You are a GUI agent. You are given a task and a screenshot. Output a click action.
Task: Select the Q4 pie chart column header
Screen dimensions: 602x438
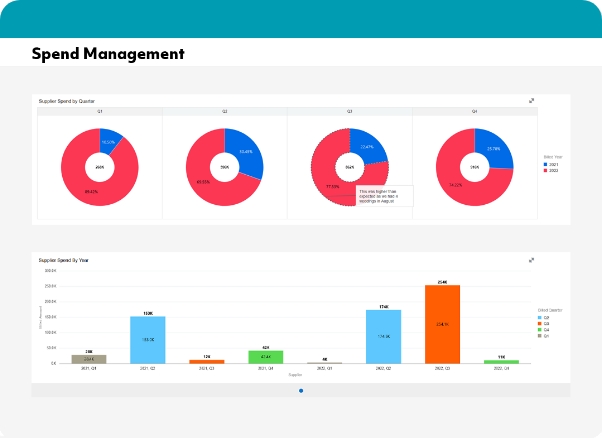click(x=474, y=111)
